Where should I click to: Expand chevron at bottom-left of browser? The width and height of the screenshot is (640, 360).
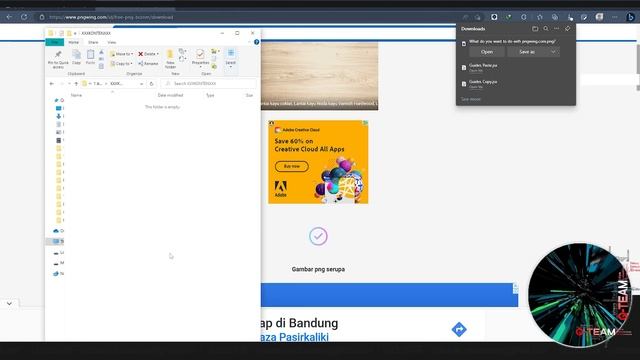pos(9,303)
